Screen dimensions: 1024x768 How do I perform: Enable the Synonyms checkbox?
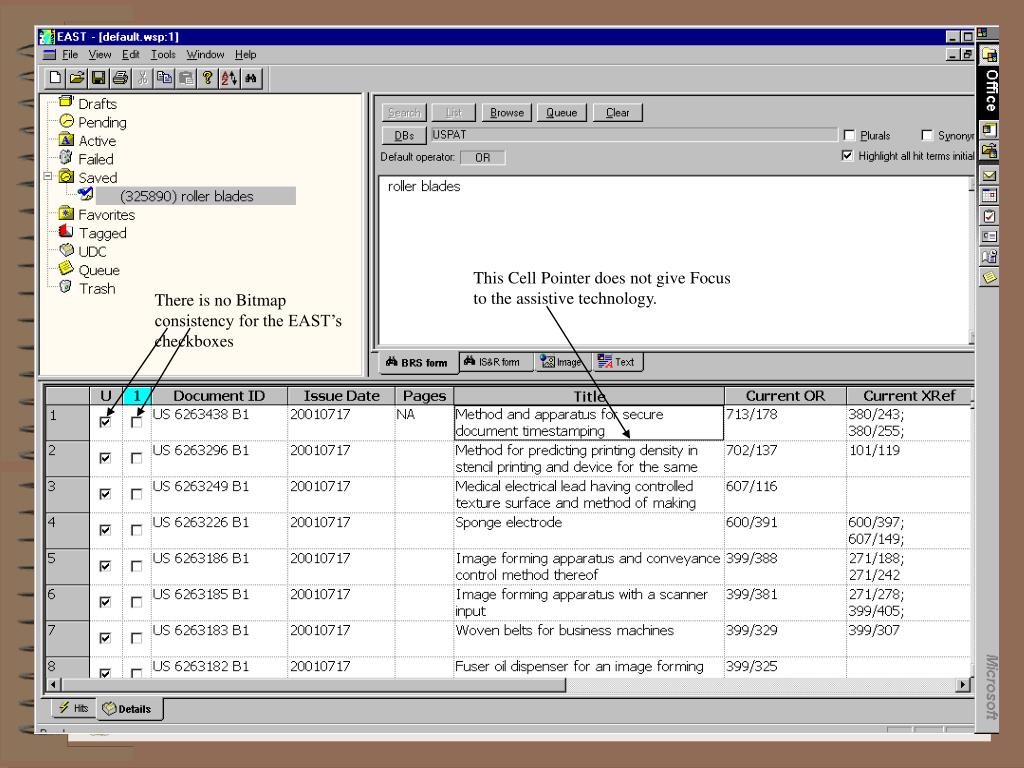click(927, 135)
